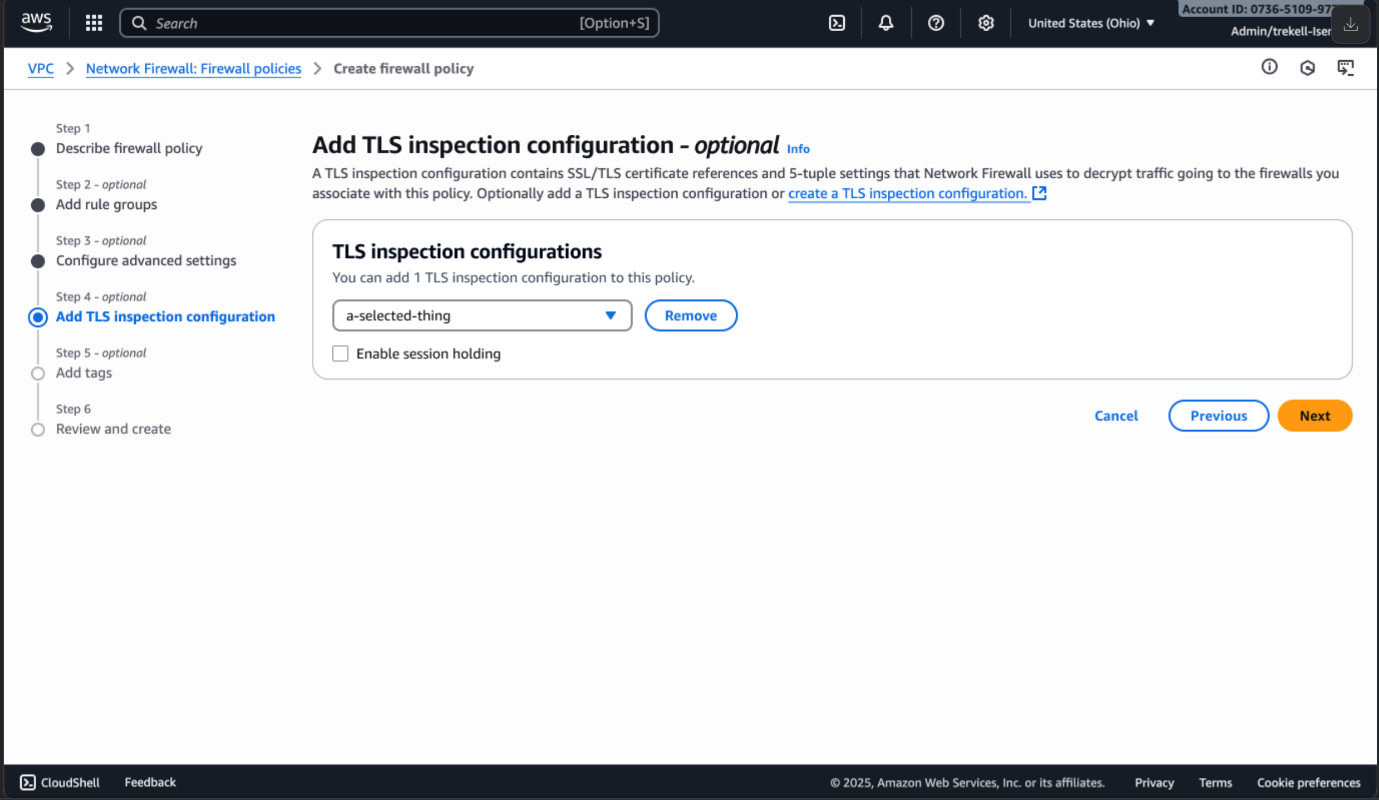This screenshot has height=800, width=1379.
Task: Click the external link icon after TLS link
Action: point(1040,193)
